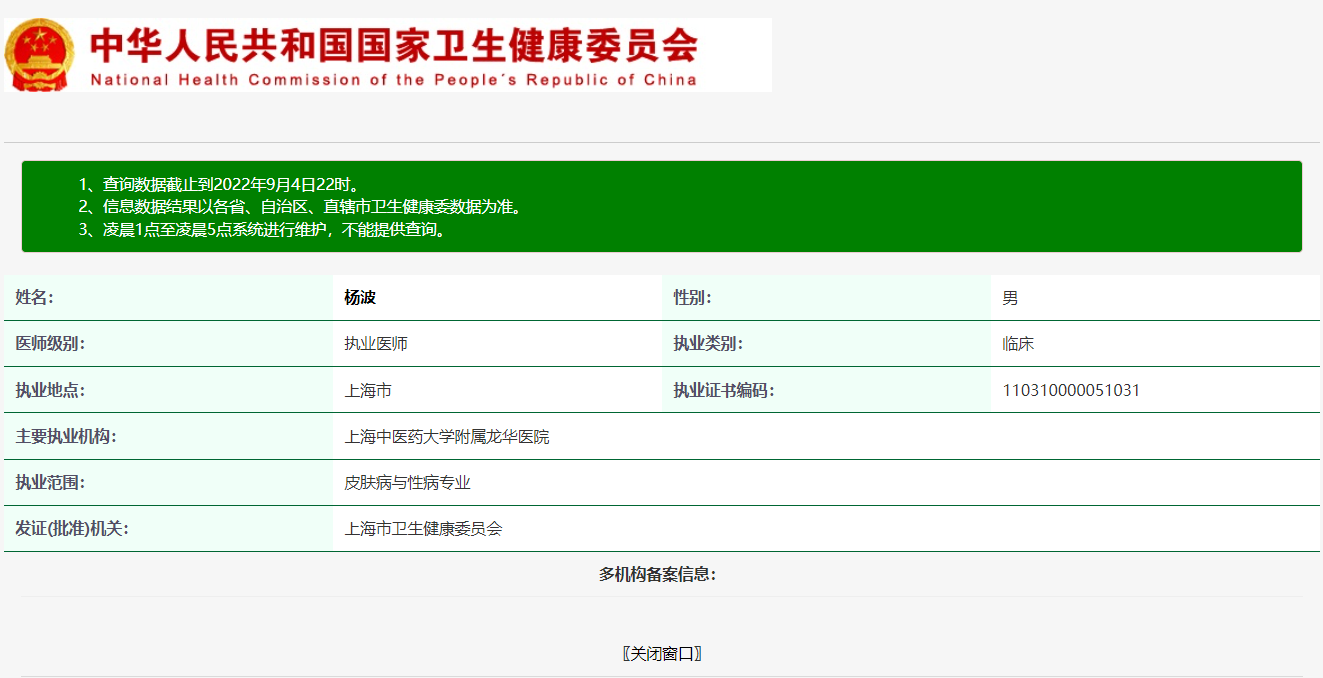Select the 临床 value
Image resolution: width=1323 pixels, height=678 pixels.
[x=1018, y=344]
